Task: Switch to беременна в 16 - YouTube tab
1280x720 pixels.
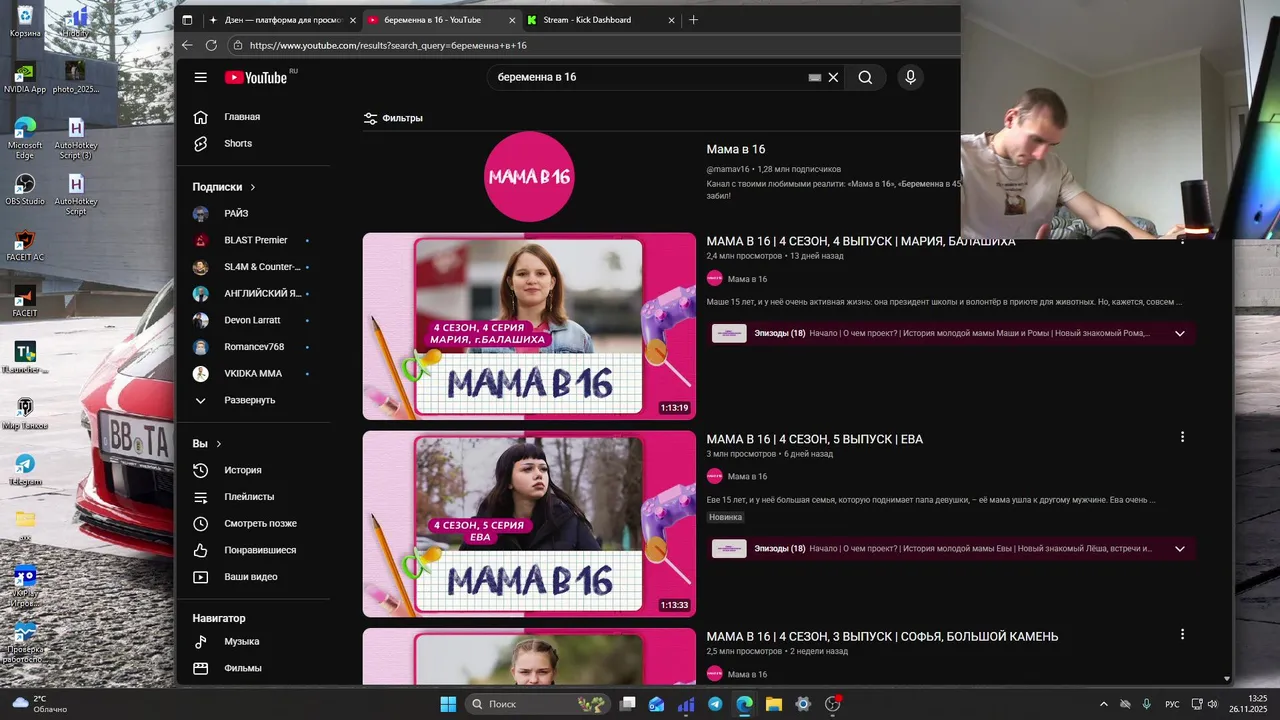Action: point(441,20)
